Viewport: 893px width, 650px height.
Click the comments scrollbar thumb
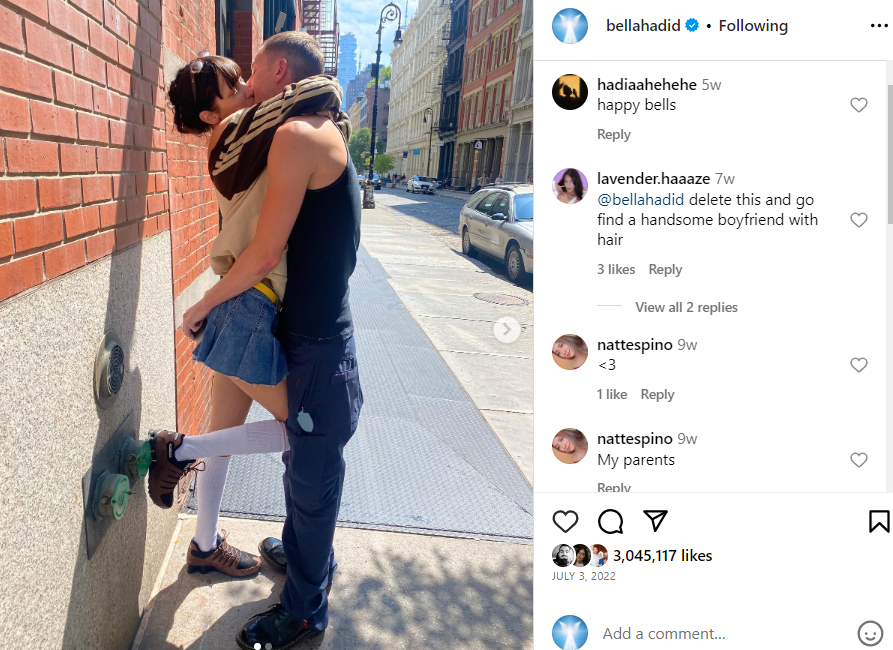(890, 154)
